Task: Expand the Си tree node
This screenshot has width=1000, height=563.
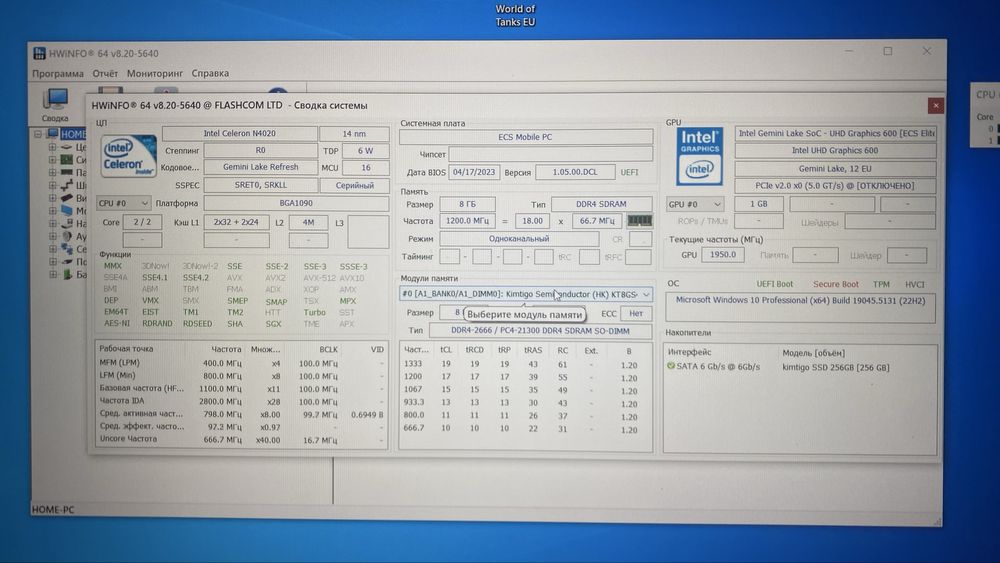Action: [x=52, y=160]
